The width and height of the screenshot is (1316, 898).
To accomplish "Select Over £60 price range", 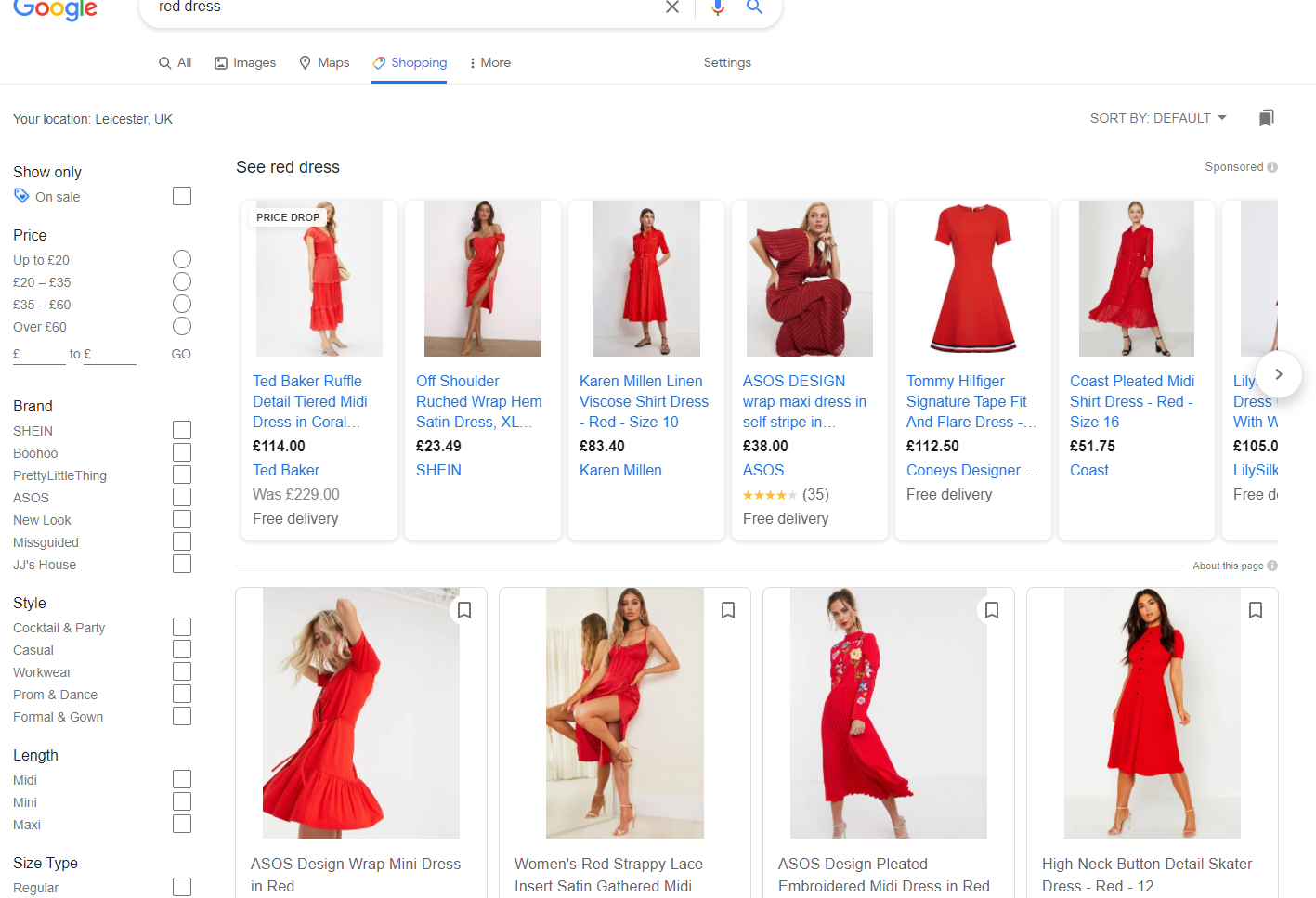I will (182, 326).
